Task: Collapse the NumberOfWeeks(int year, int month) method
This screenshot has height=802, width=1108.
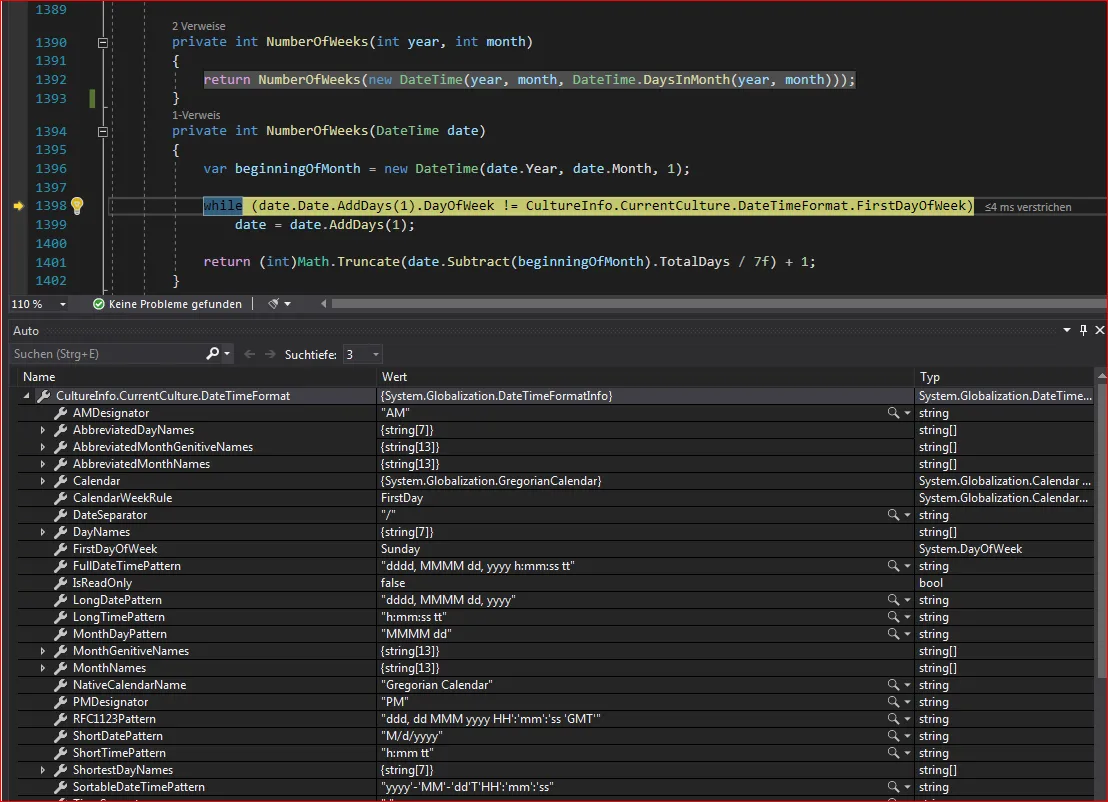Action: click(x=102, y=43)
